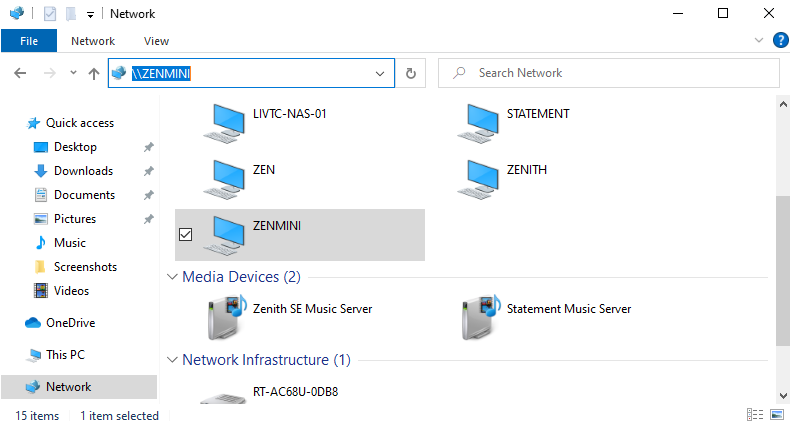Image resolution: width=790 pixels, height=425 pixels.
Task: Switch to details view in status bar
Action: pos(754,415)
